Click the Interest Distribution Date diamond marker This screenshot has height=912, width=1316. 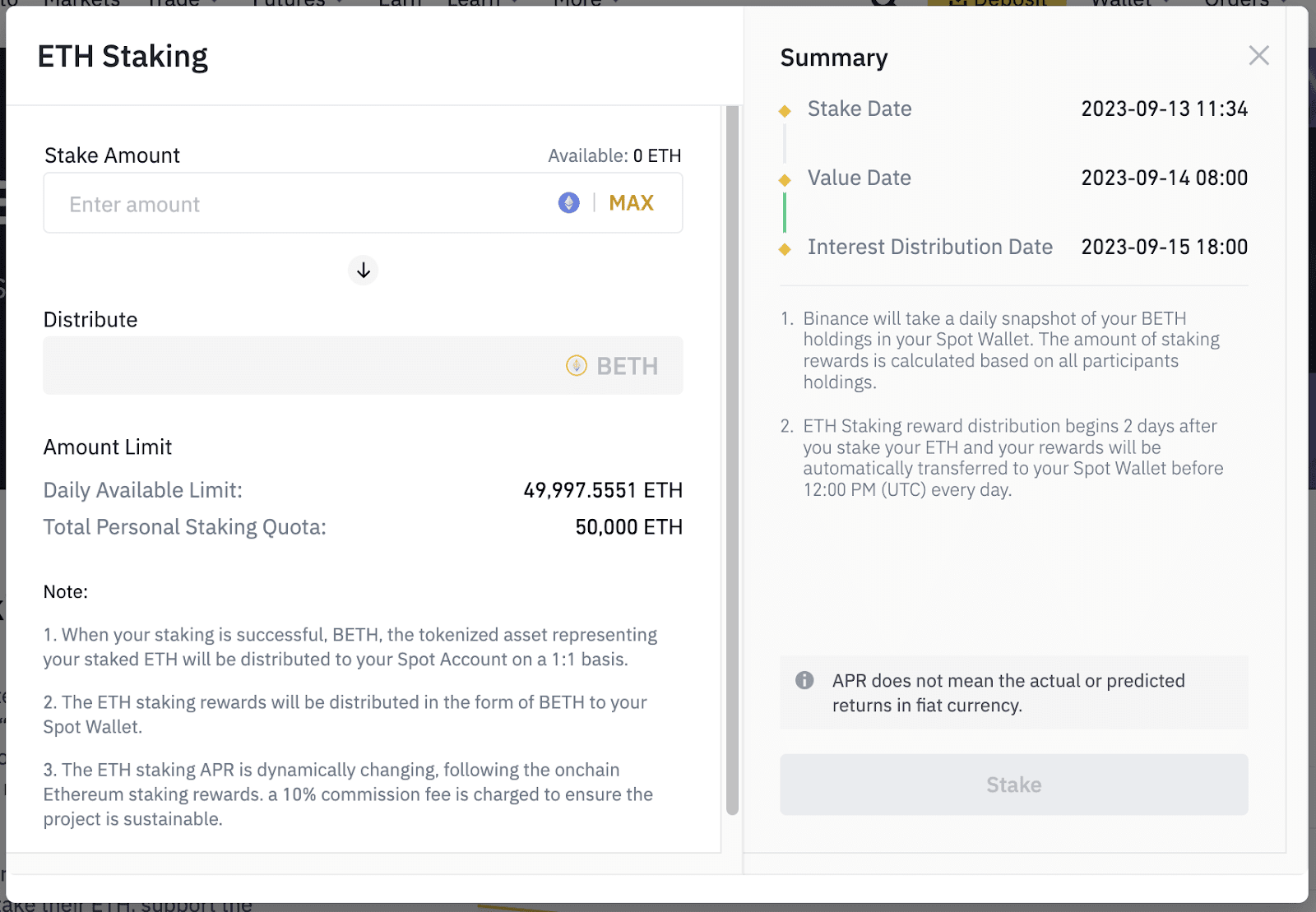(x=785, y=248)
